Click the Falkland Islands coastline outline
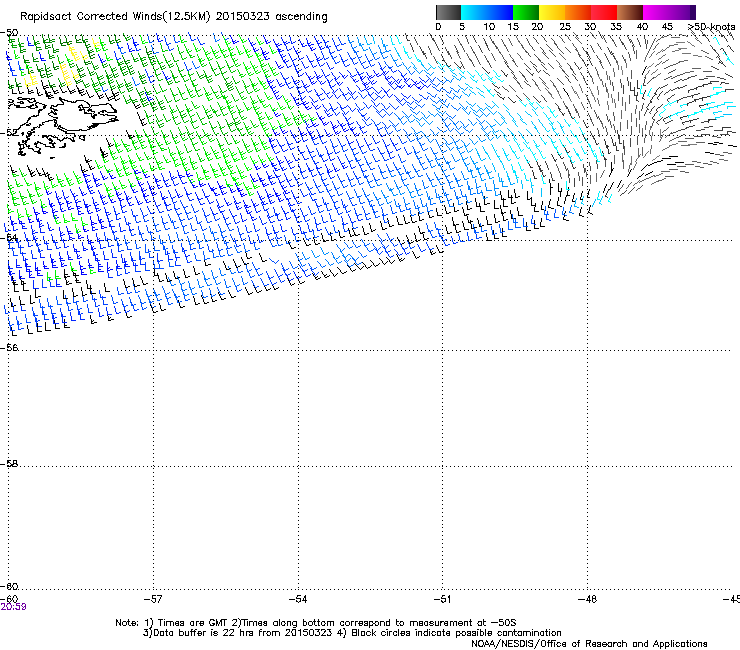Viewport: 740px width, 650px height. pyautogui.click(x=62, y=125)
